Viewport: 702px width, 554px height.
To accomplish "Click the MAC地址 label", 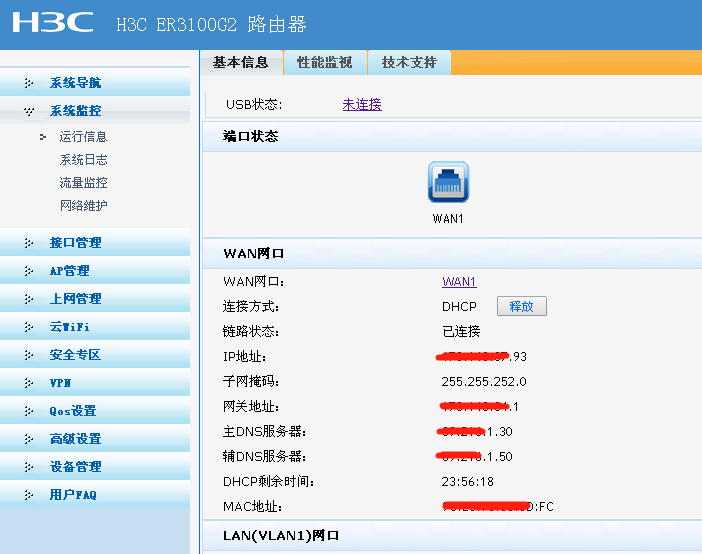I will (x=253, y=507).
